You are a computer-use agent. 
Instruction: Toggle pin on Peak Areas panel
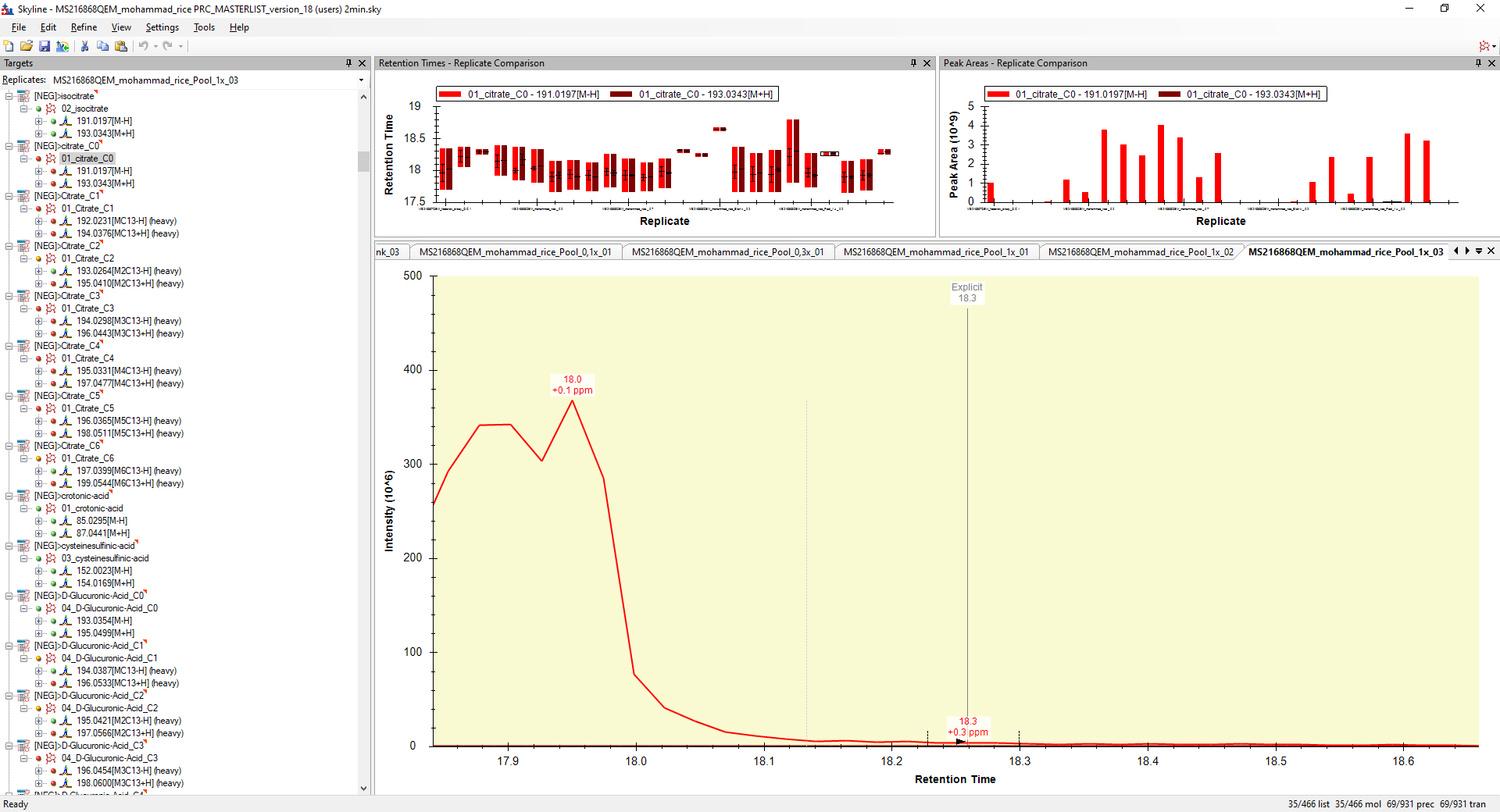(x=1478, y=63)
